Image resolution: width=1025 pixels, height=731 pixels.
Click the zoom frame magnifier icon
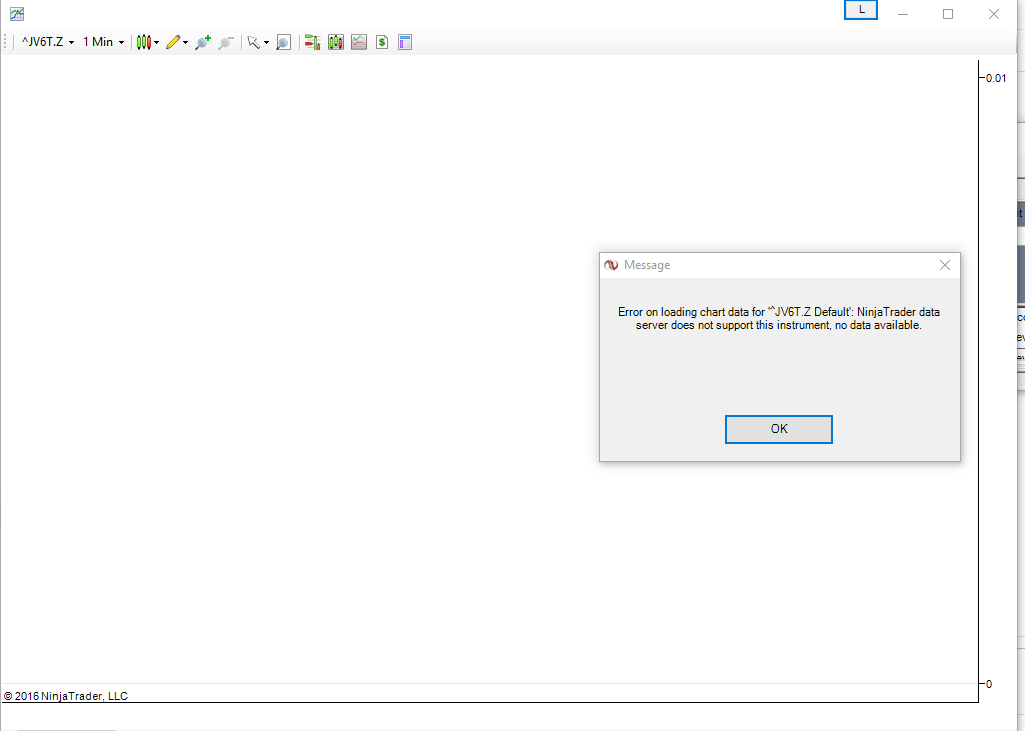pos(283,42)
